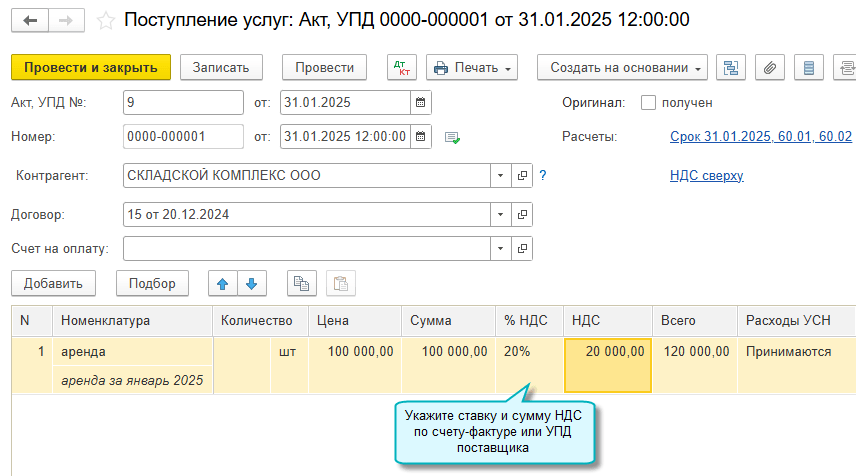Paste rows with the clipboard icon
856x476 pixels.
[x=341, y=284]
